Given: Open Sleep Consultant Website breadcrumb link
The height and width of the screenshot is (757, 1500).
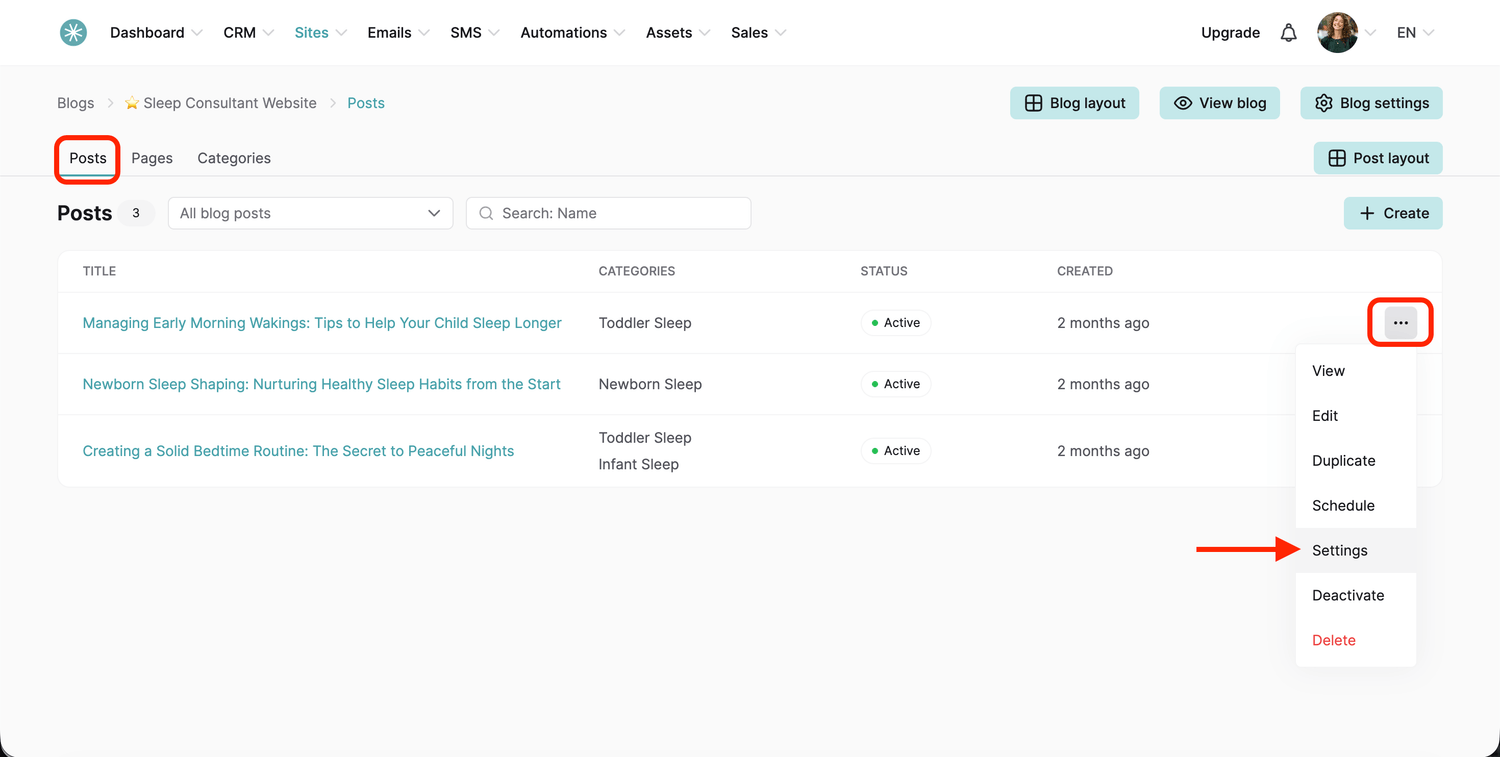Looking at the screenshot, I should tap(220, 103).
